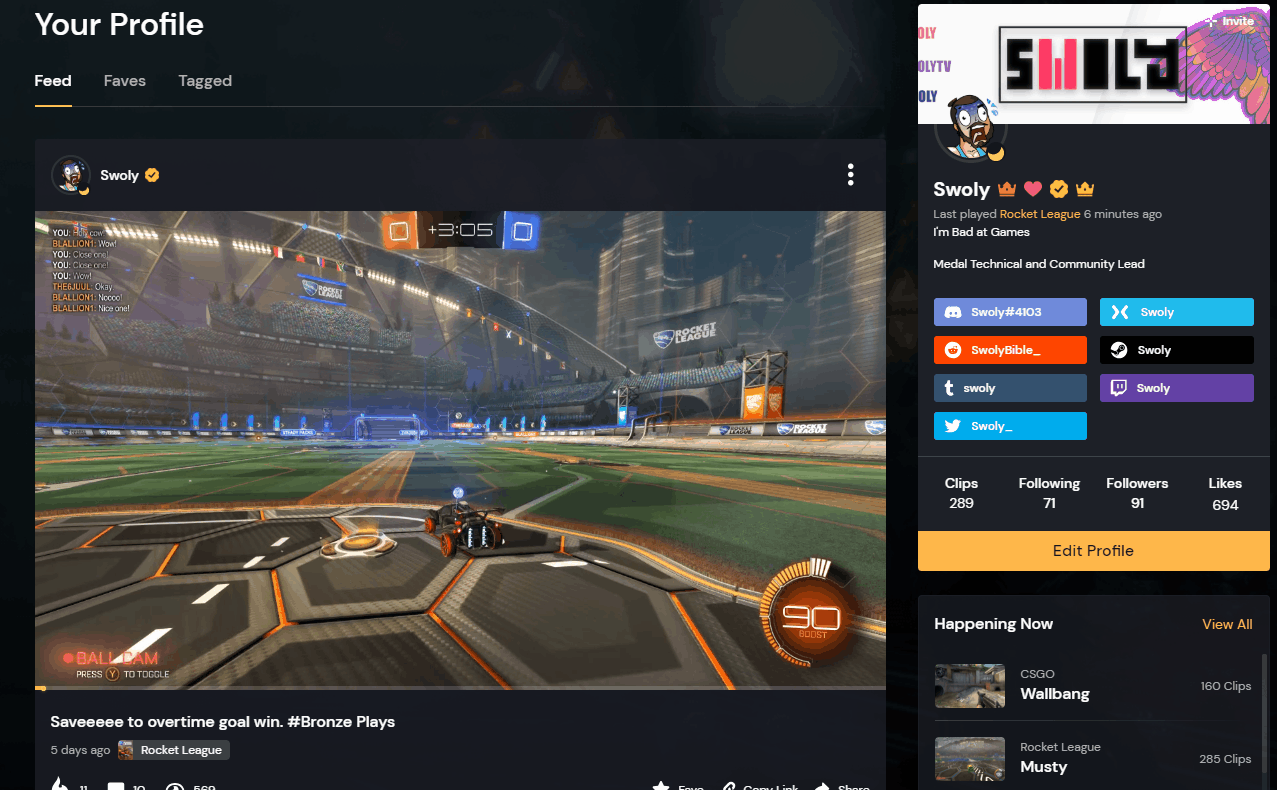1277x790 pixels.
Task: Click Twitter bird logo icon
Action: [x=952, y=426]
